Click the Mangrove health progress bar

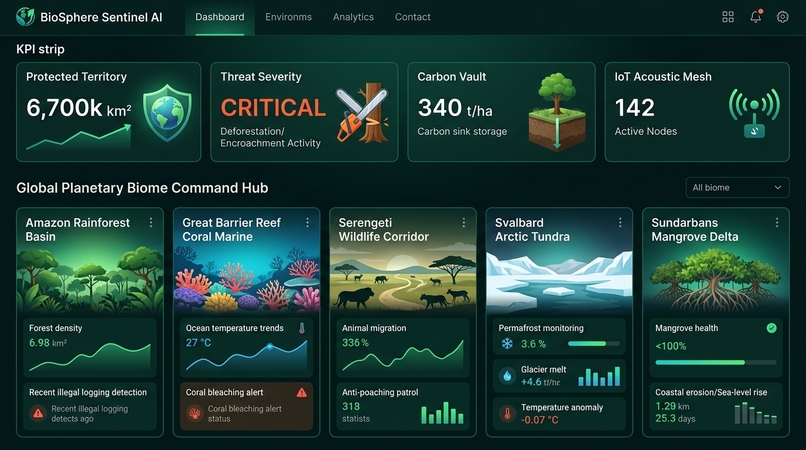point(716,363)
